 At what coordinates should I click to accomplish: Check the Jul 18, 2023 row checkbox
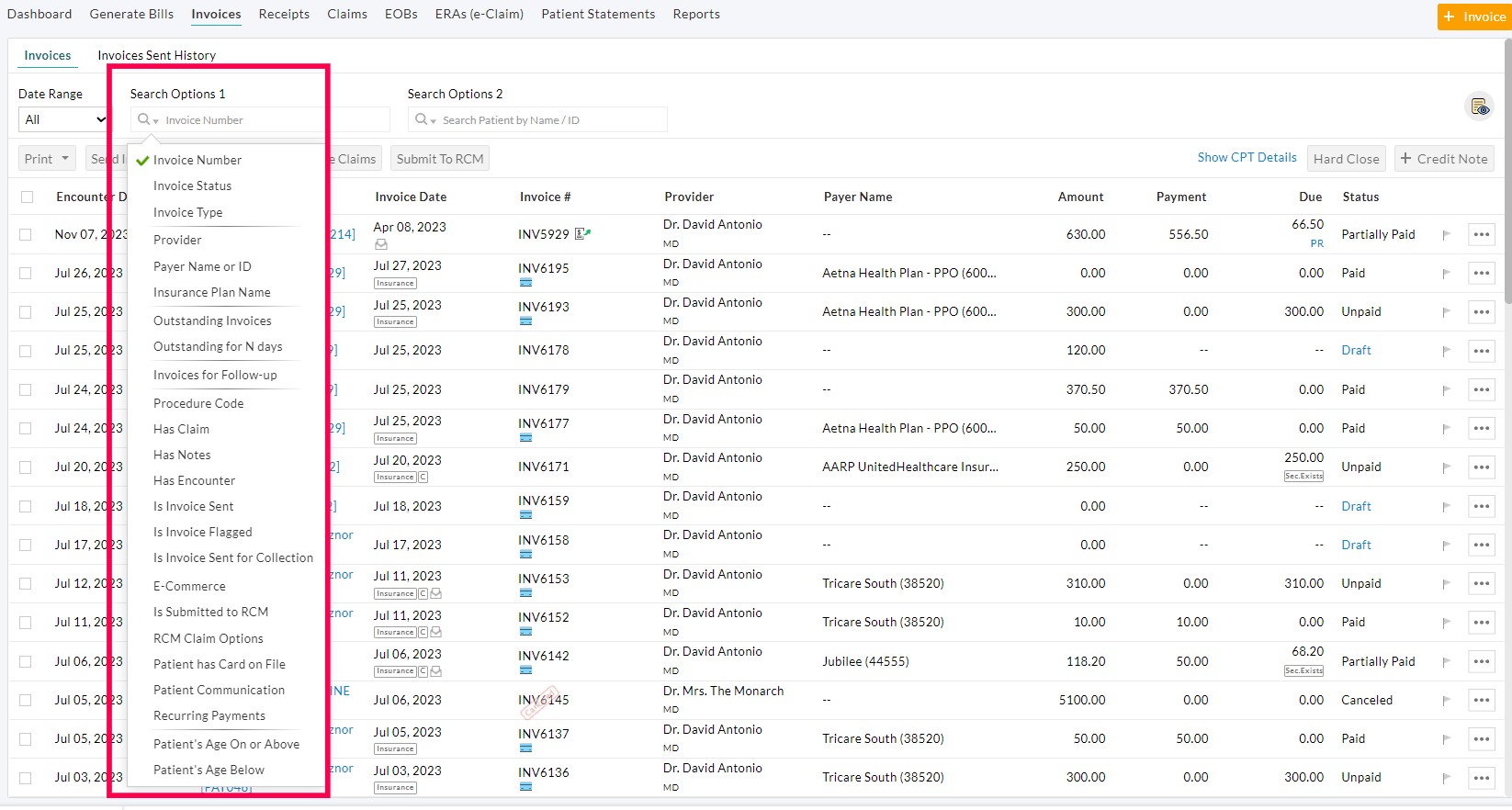[26, 507]
